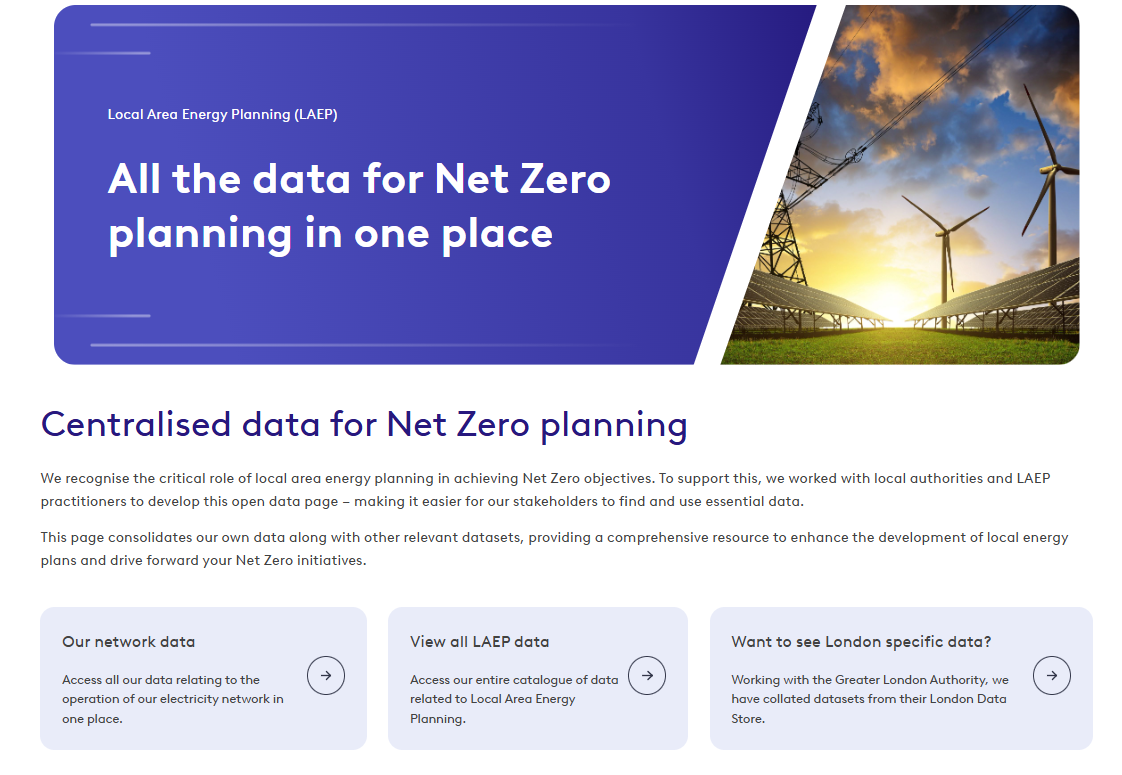Click the arrow icon in Our network data card

(x=326, y=676)
